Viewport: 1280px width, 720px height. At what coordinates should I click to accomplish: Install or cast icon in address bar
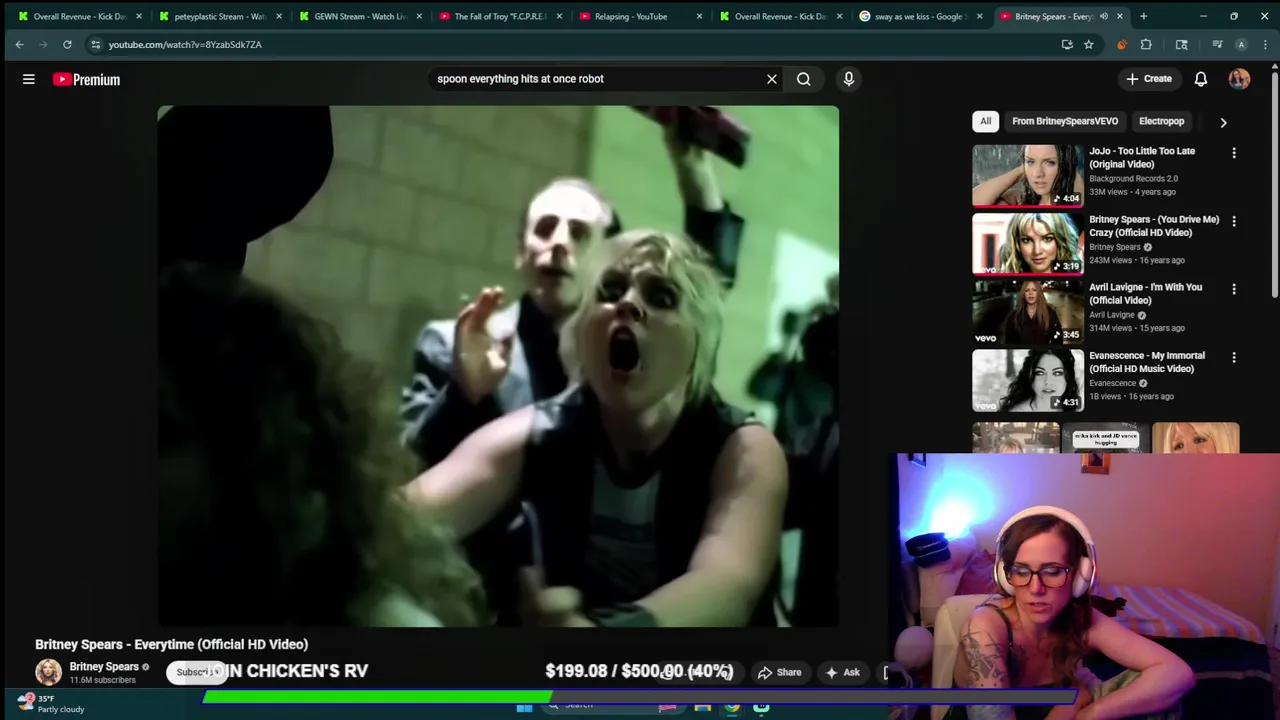(x=1067, y=44)
